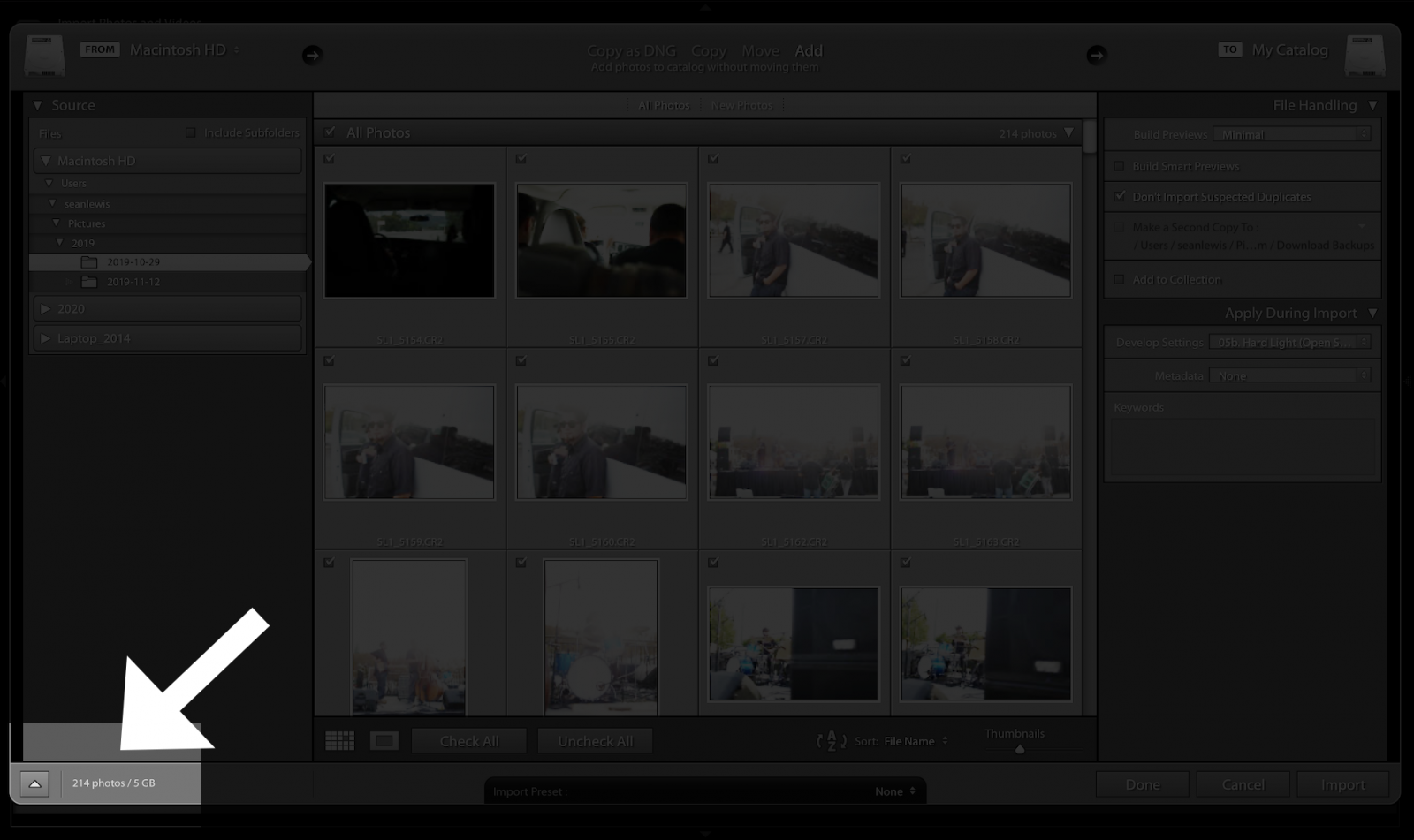The width and height of the screenshot is (1414, 840).
Task: Switch to loupe view
Action: tap(384, 740)
